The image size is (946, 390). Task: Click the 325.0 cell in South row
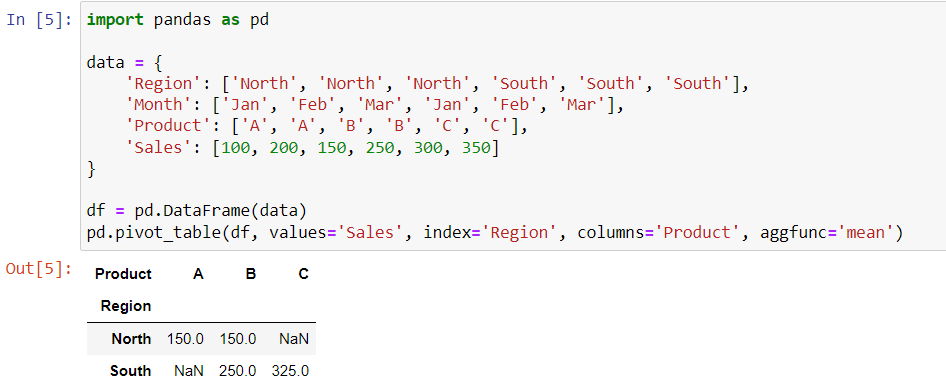click(x=290, y=371)
